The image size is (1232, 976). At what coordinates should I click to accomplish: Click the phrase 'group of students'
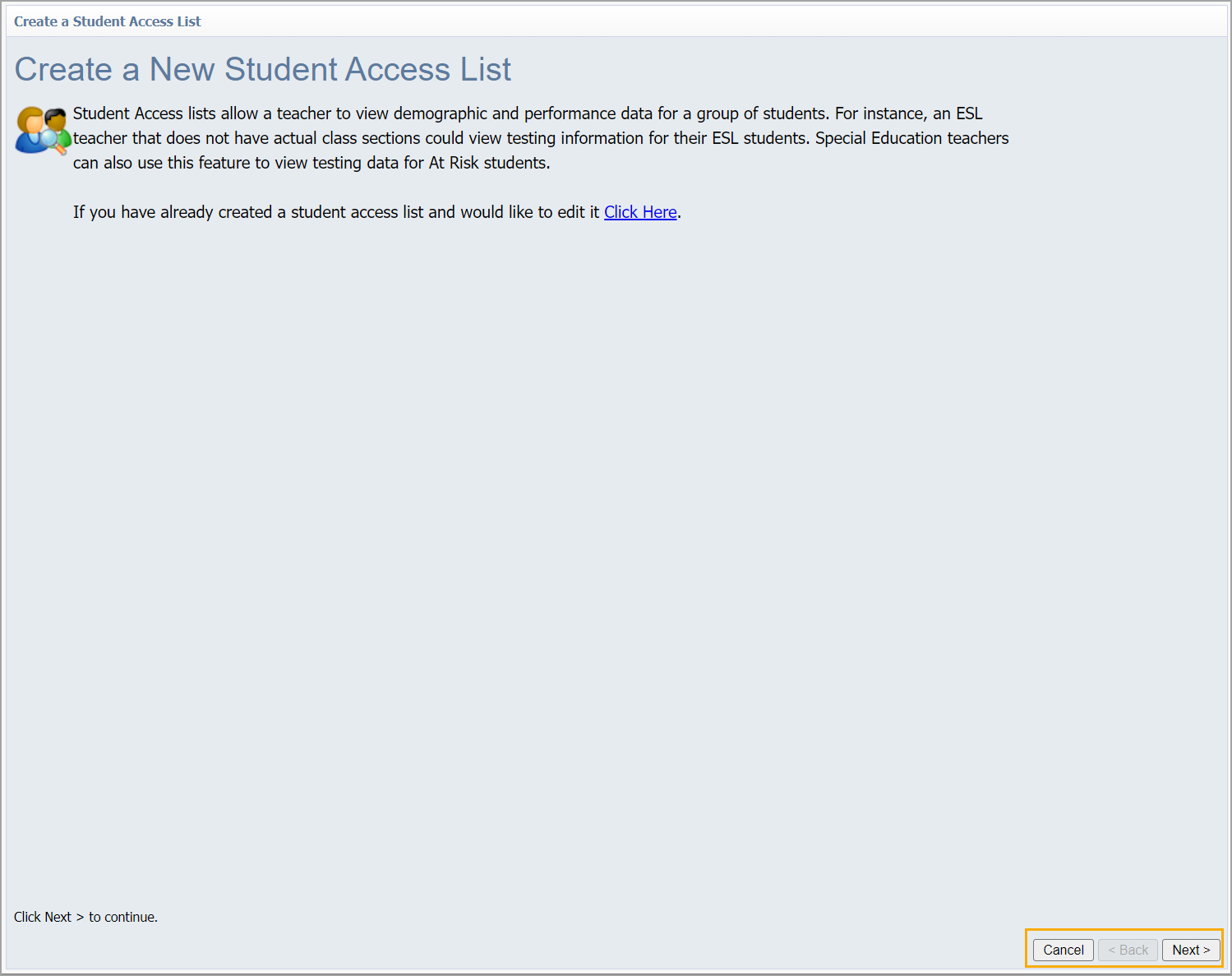coord(761,113)
